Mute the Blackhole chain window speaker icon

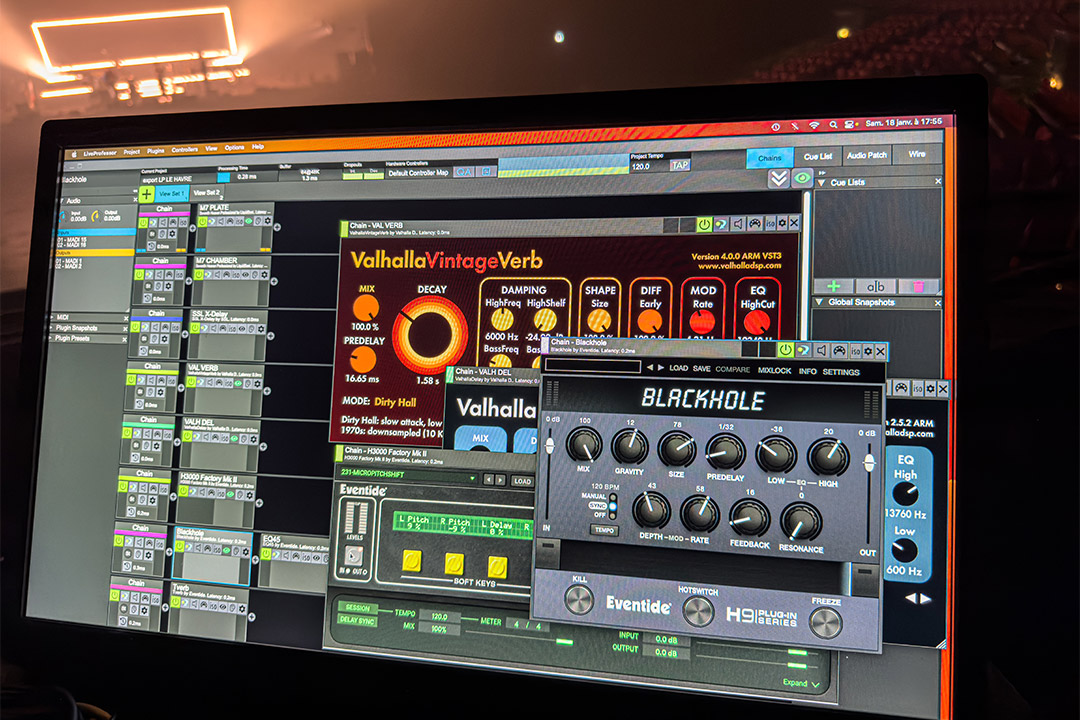822,351
